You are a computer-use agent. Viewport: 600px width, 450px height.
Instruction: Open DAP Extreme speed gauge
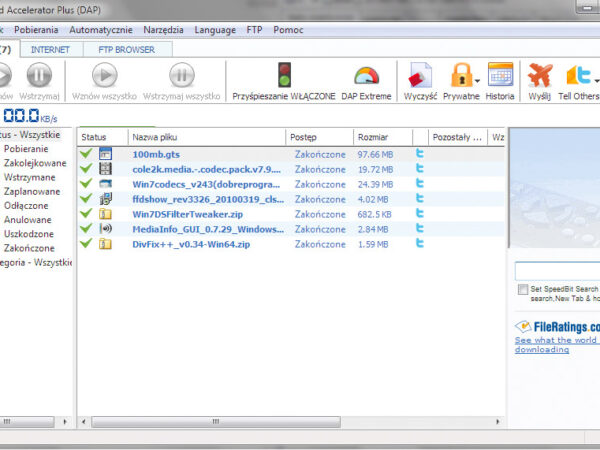(x=367, y=75)
